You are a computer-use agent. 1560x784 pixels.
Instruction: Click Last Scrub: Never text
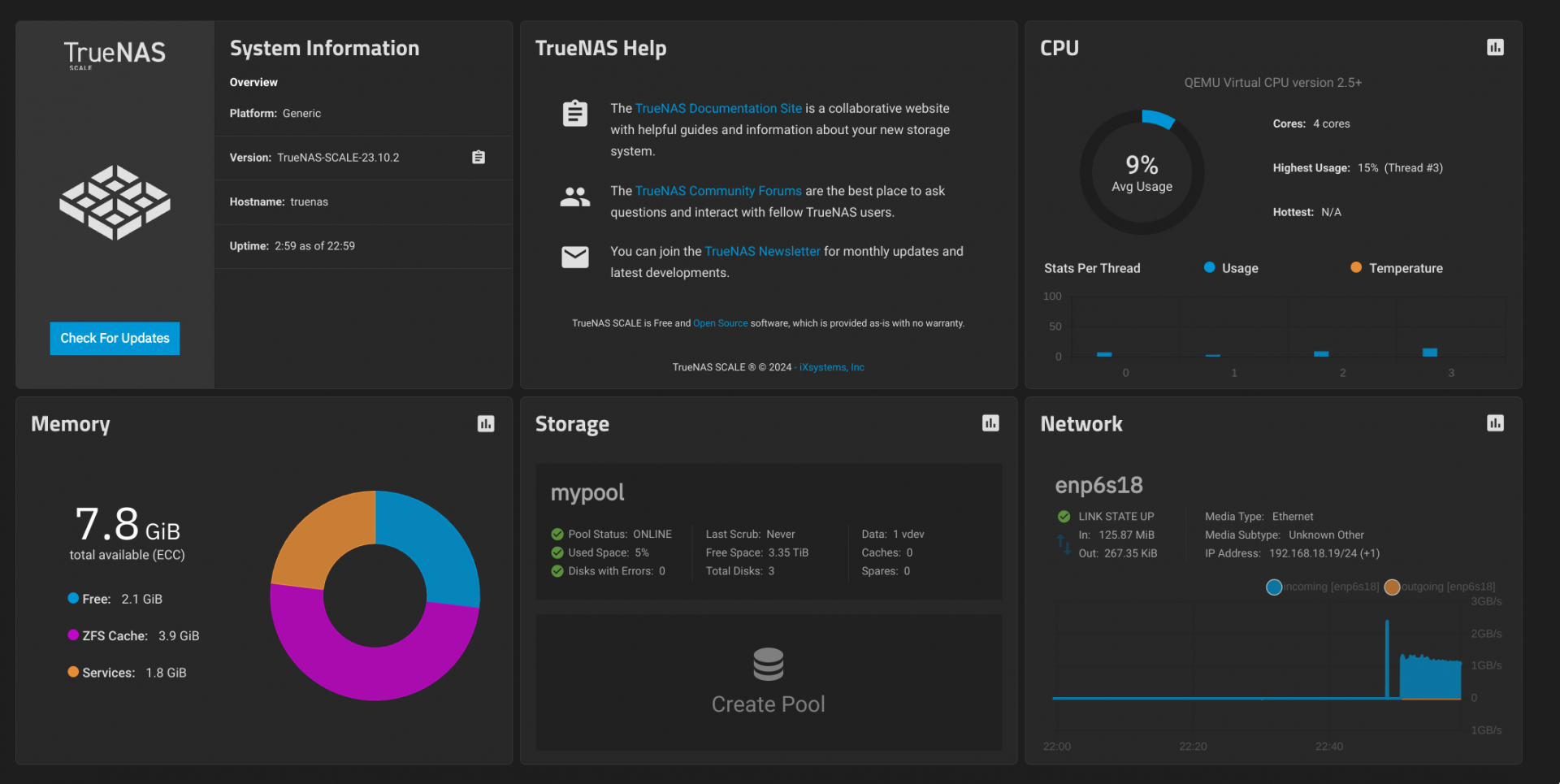750,534
